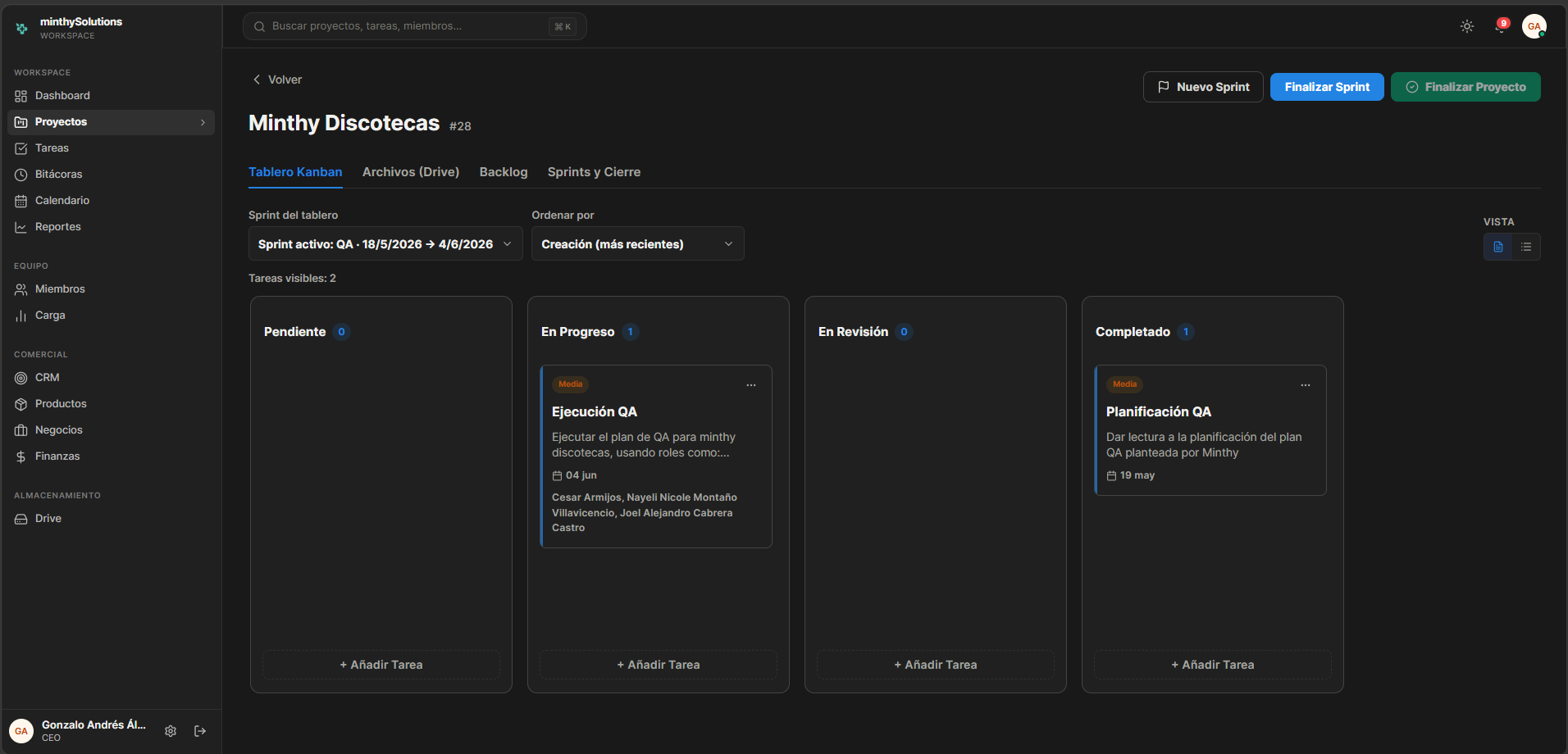Click the logout icon in sidebar footer
1568x754 pixels.
tap(200, 731)
